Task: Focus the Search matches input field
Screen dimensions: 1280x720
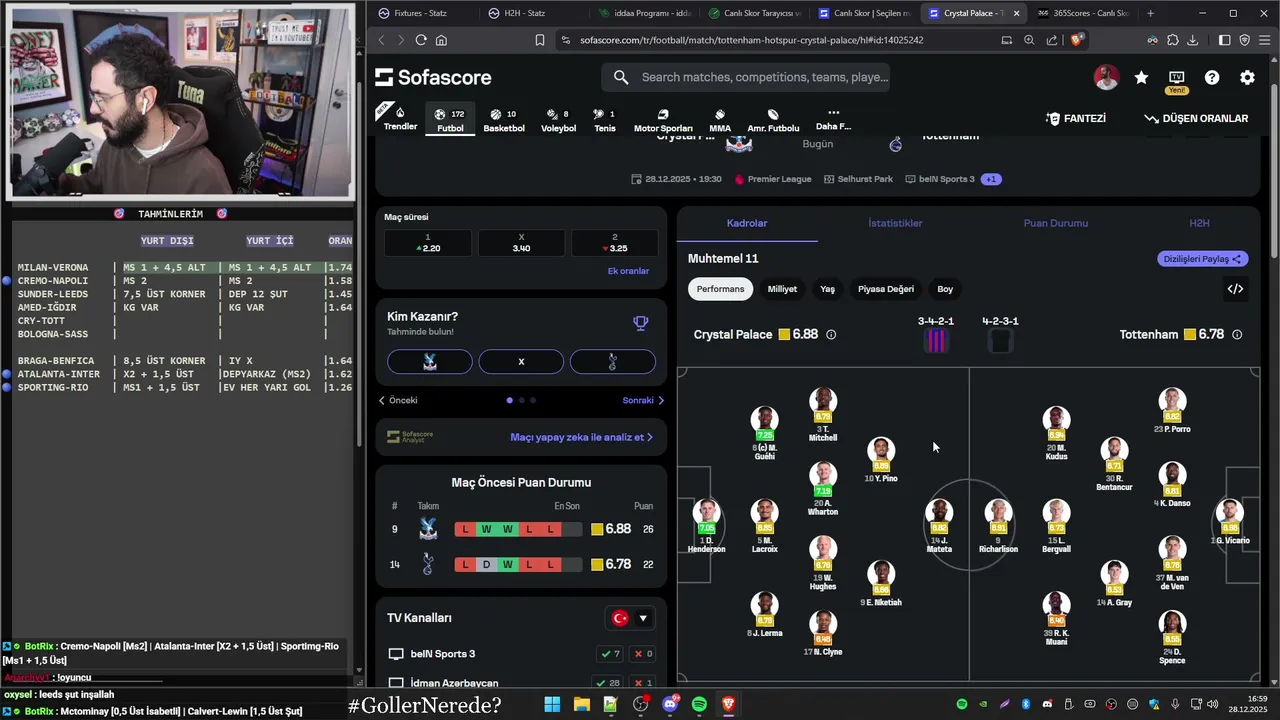Action: (x=765, y=77)
